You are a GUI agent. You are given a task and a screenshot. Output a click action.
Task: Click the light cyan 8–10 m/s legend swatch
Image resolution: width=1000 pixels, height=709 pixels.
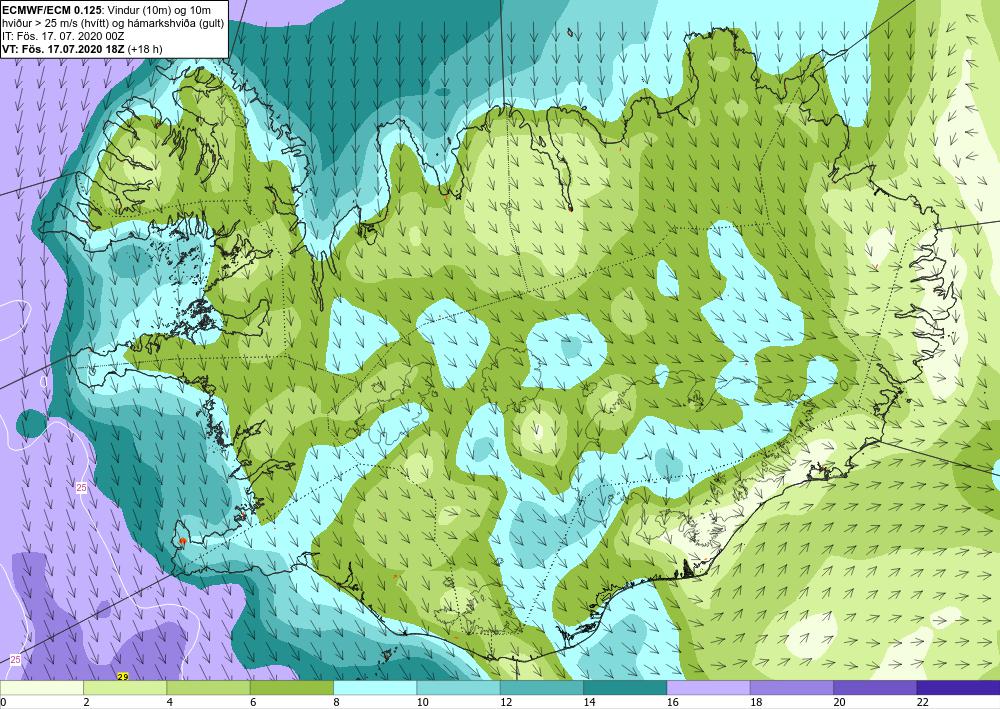coord(375,688)
